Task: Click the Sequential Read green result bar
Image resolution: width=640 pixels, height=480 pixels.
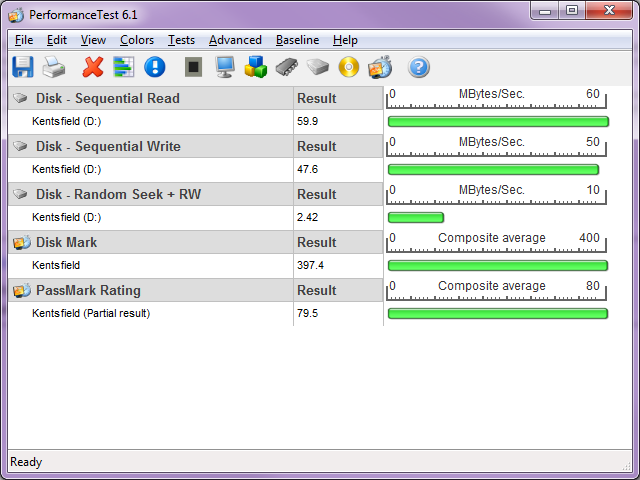Action: tap(498, 121)
